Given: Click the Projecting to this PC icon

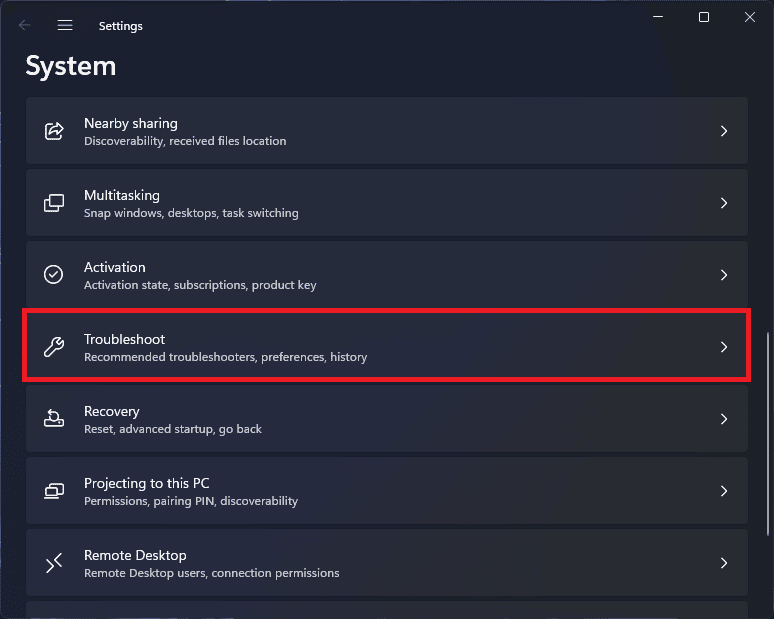Looking at the screenshot, I should (x=54, y=491).
